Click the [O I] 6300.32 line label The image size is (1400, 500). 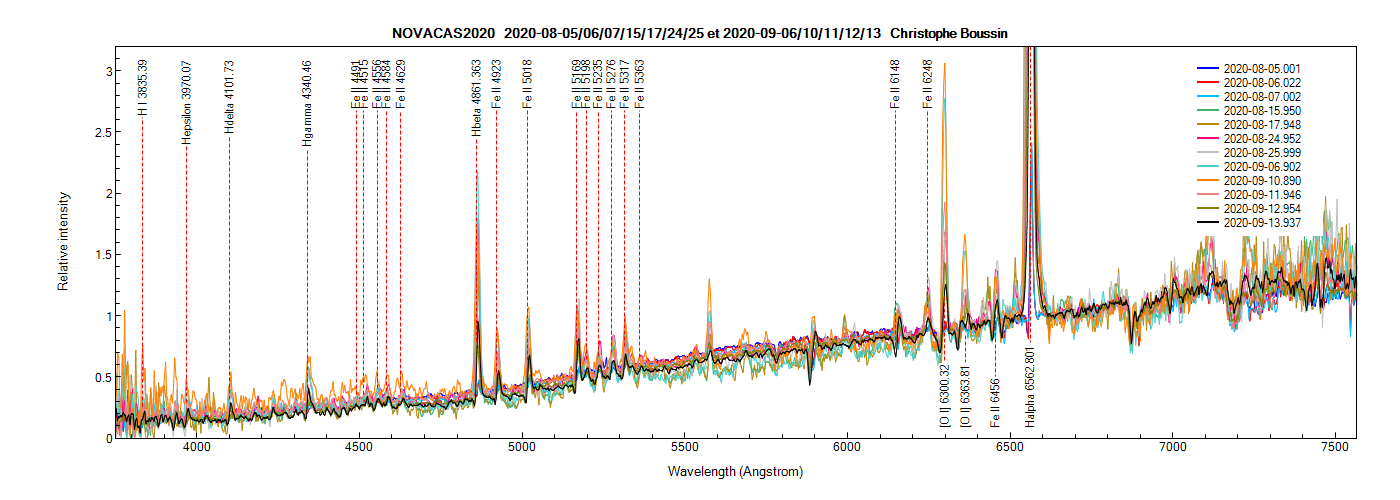[944, 397]
